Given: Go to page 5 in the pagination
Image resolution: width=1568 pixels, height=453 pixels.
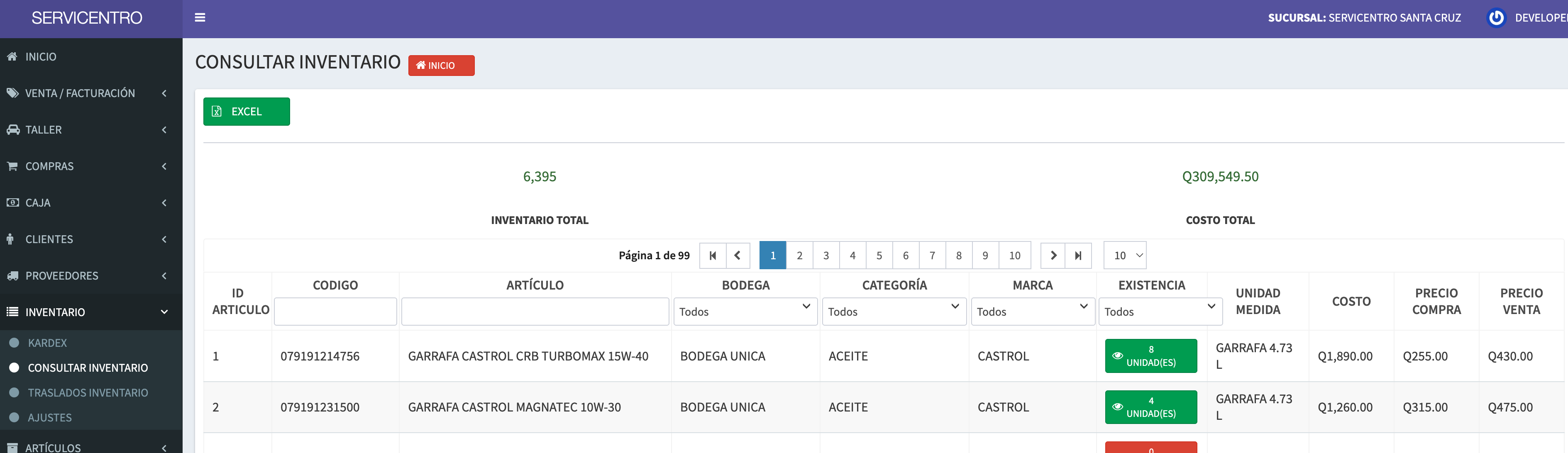Looking at the screenshot, I should (878, 256).
